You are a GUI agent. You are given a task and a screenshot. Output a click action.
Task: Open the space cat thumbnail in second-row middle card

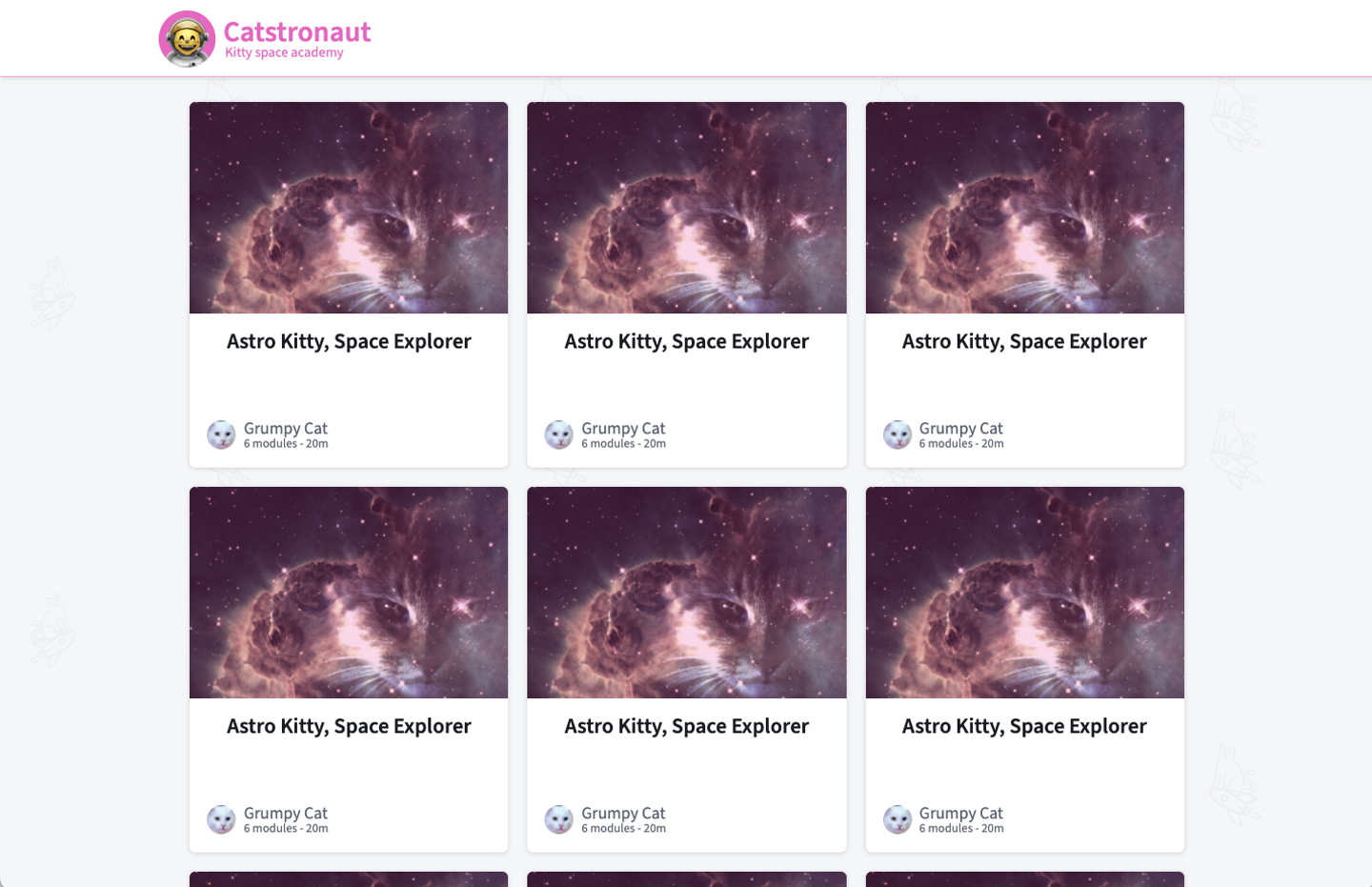pos(687,593)
